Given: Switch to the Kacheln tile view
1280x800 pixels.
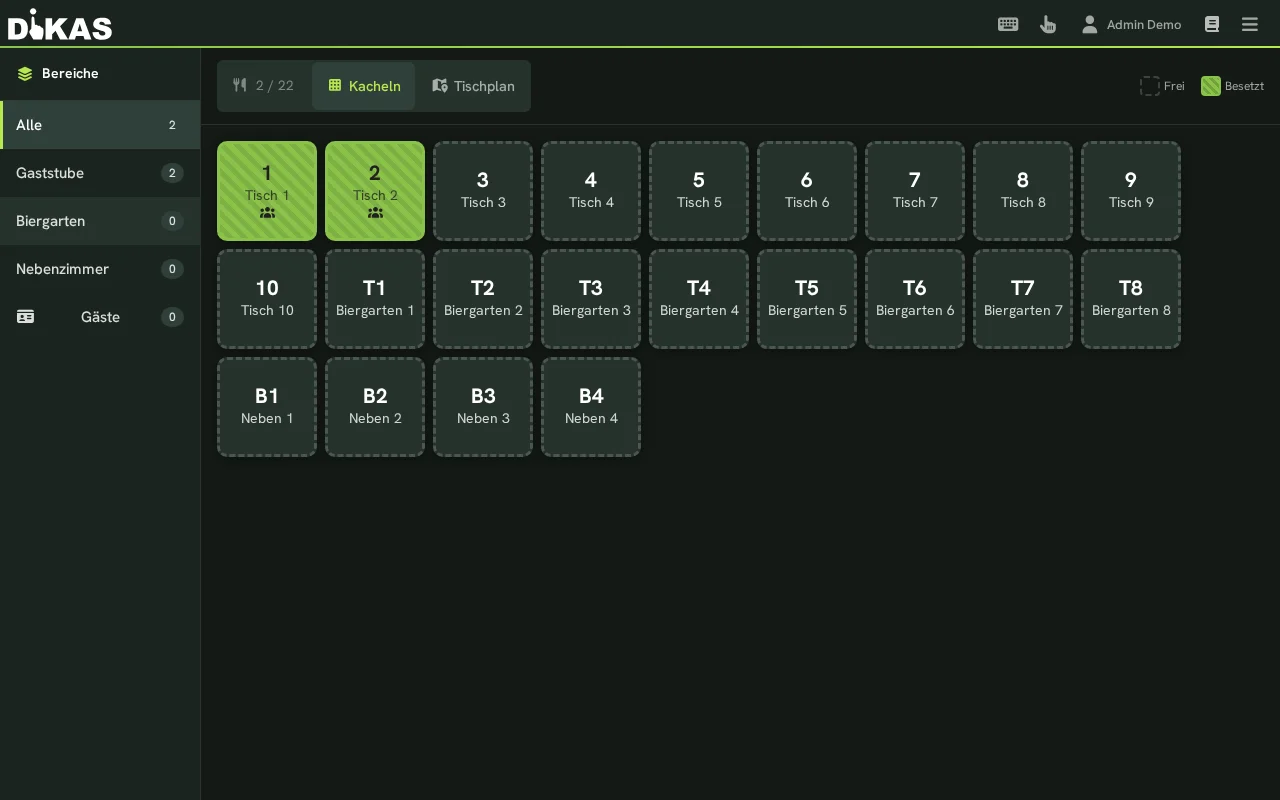Looking at the screenshot, I should tap(364, 86).
